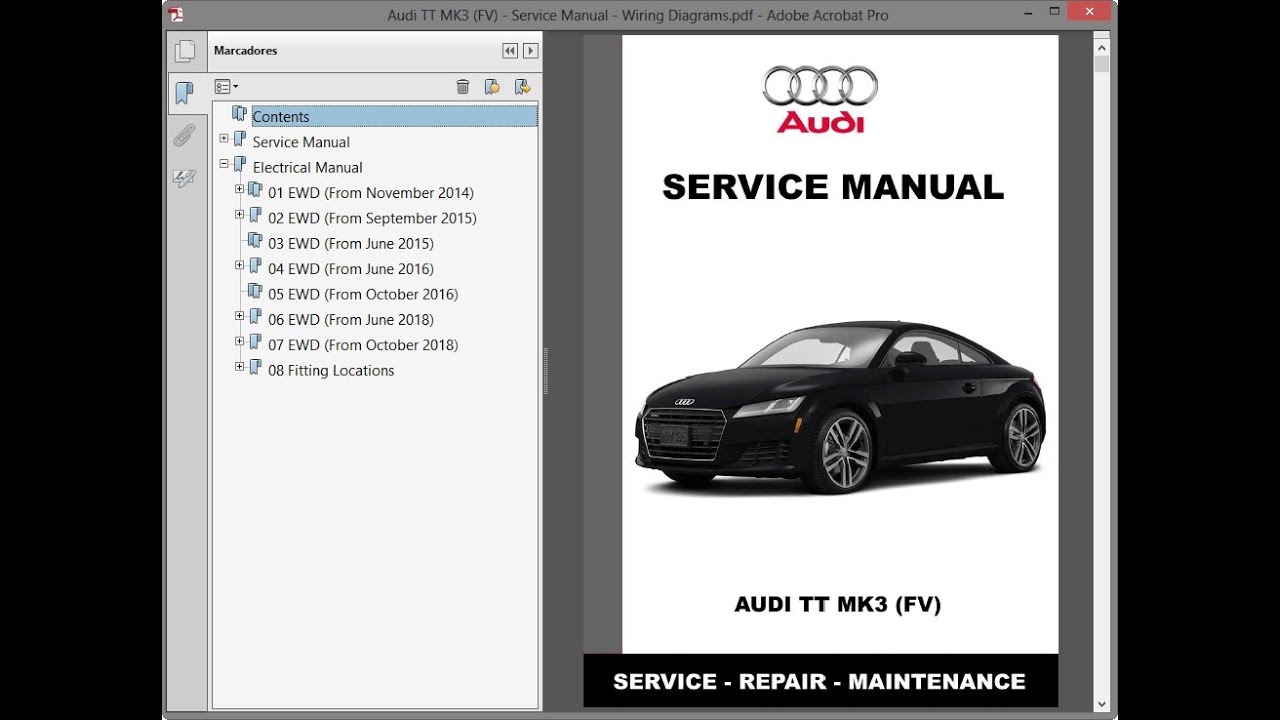The height and width of the screenshot is (720, 1280).
Task: Open the bookmark options dropdown menu
Action: coord(226,87)
